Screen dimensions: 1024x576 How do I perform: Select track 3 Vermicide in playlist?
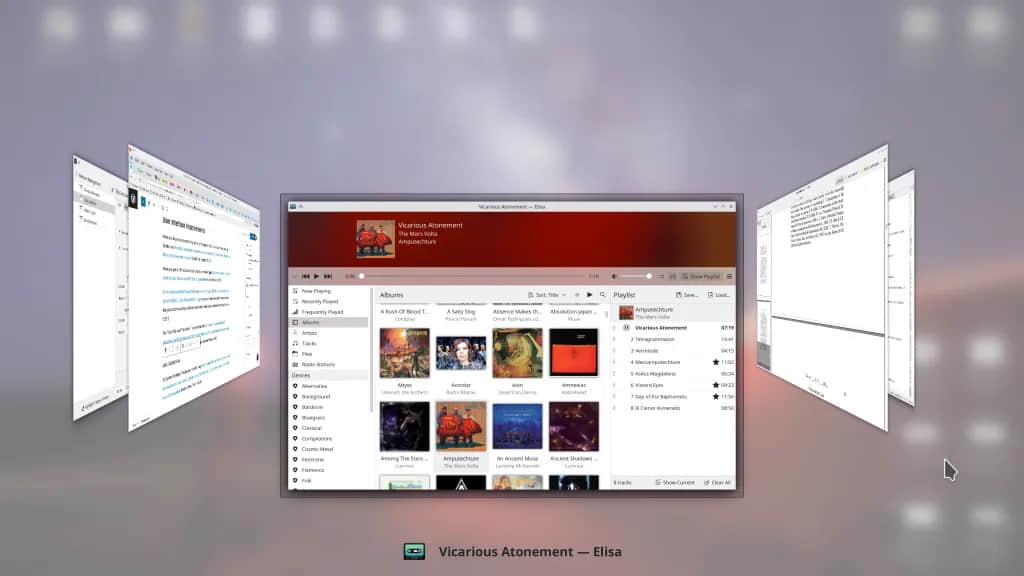673,351
